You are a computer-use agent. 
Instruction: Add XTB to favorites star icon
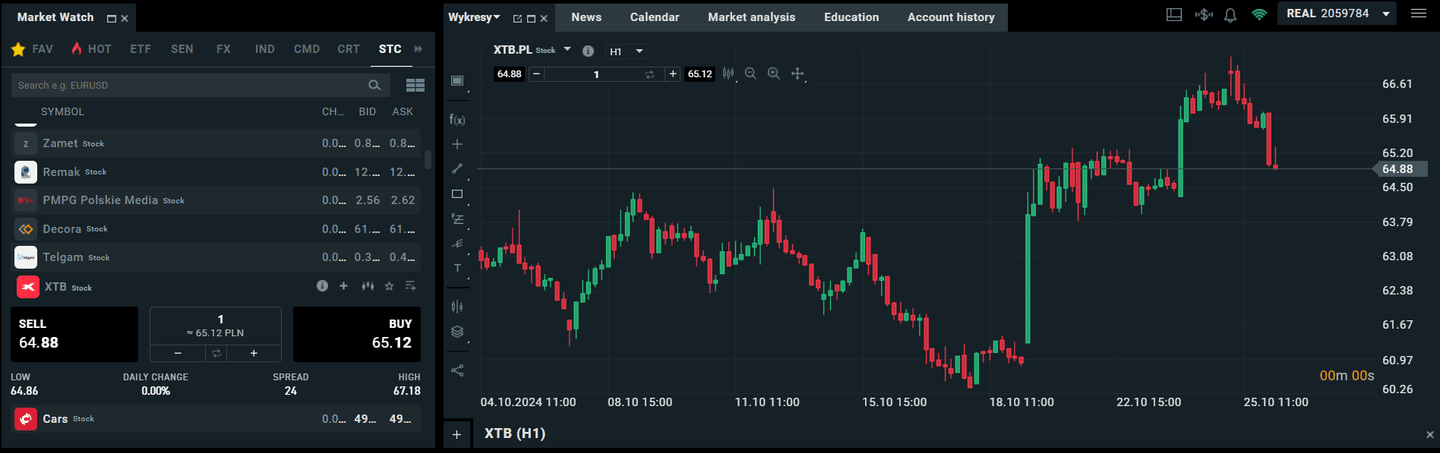(x=389, y=286)
